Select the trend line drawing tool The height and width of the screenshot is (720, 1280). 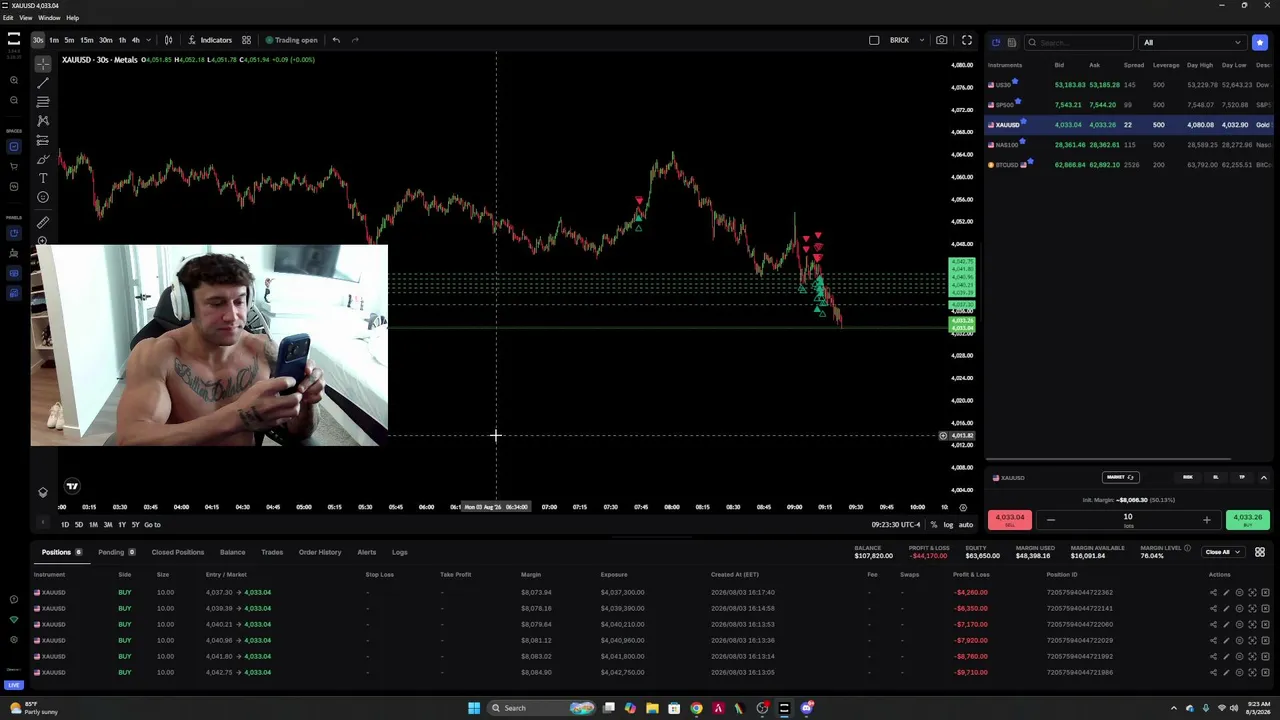43,82
